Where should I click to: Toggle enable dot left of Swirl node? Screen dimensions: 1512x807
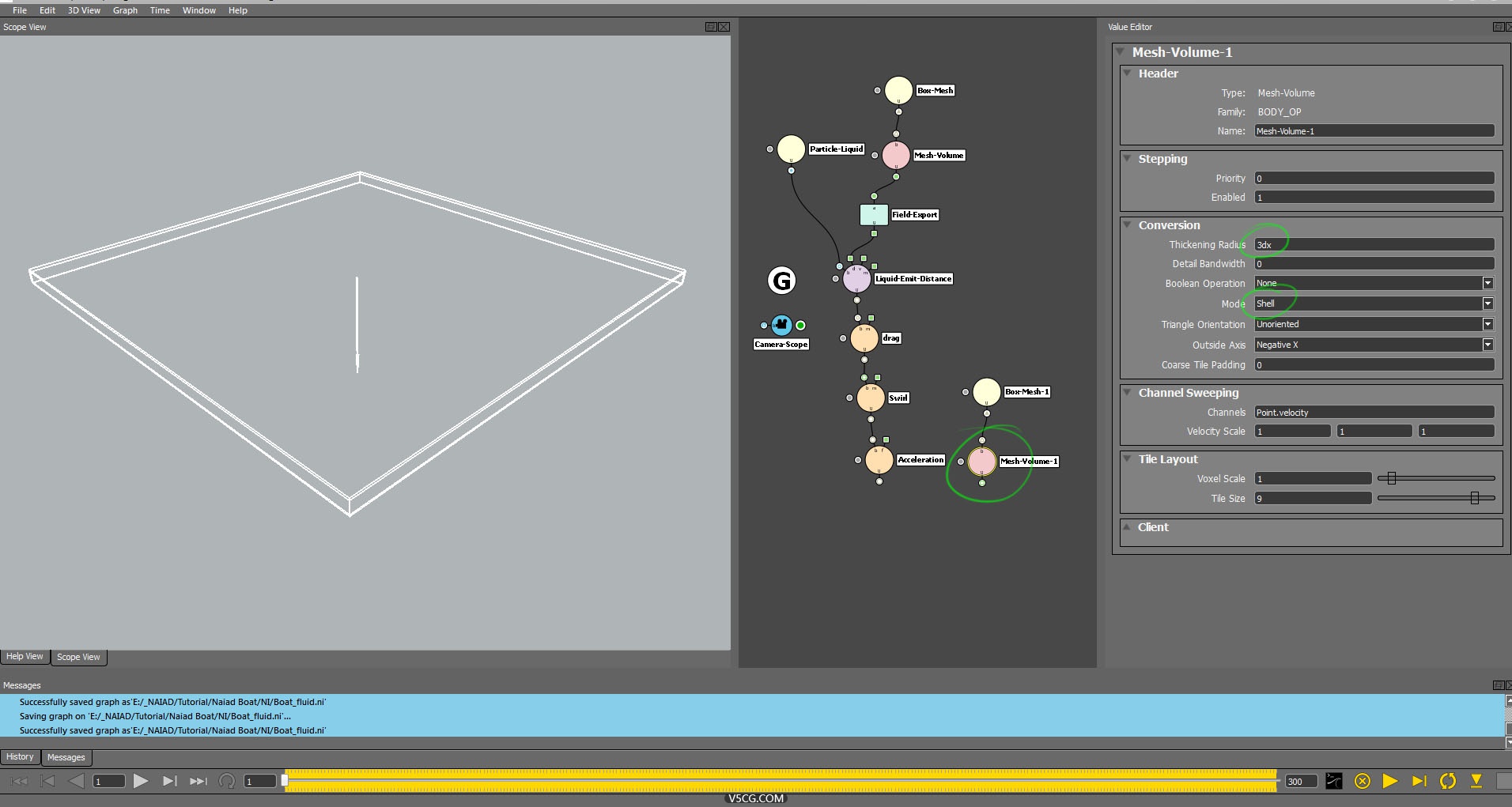click(x=849, y=398)
